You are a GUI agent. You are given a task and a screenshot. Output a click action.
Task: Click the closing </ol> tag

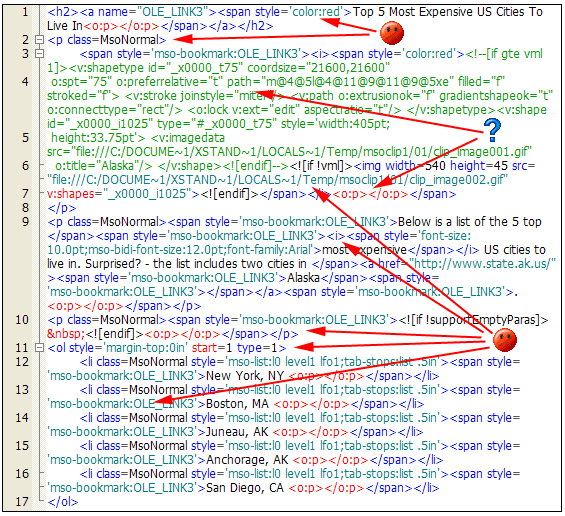[x=63, y=502]
